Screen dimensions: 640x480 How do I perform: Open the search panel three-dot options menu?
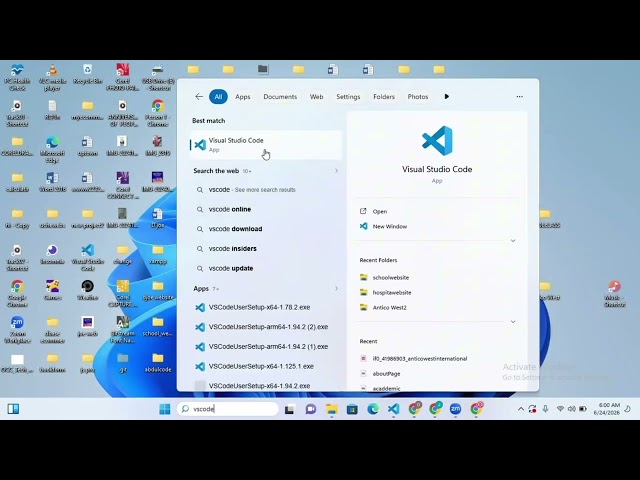[520, 97]
